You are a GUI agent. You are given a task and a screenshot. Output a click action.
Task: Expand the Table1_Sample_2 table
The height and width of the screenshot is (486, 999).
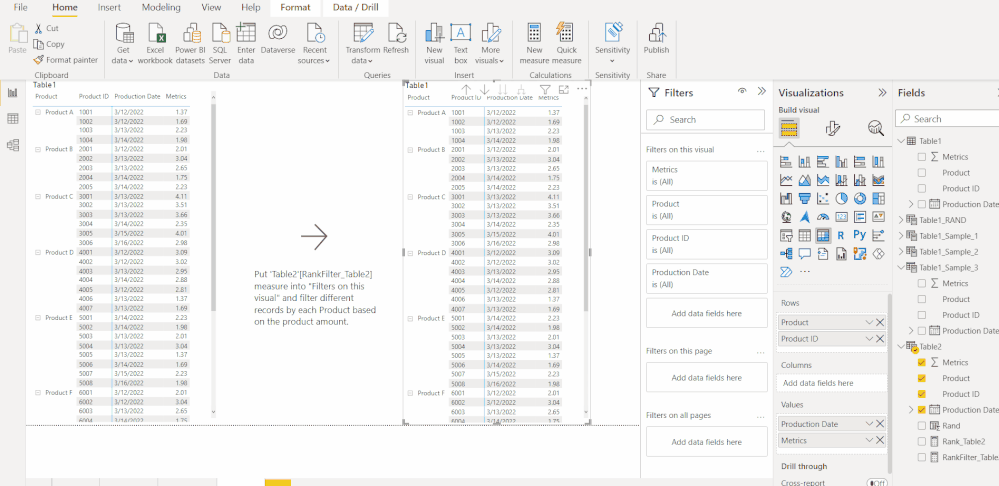point(901,252)
